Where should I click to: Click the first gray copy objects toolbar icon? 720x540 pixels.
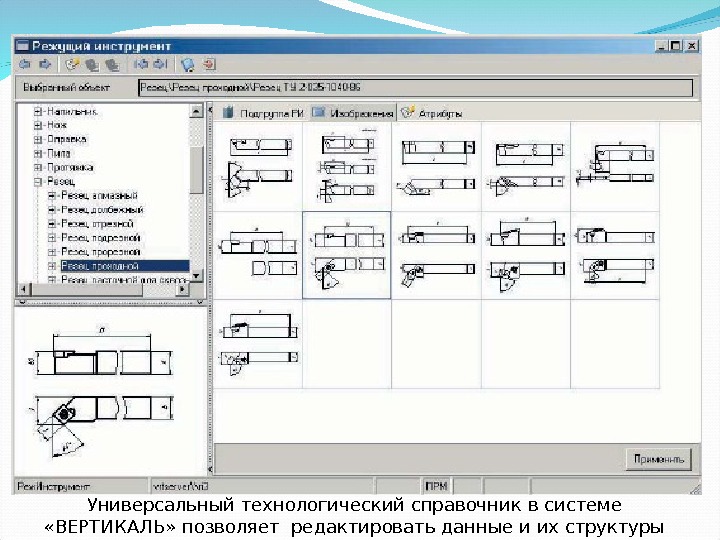coord(92,65)
